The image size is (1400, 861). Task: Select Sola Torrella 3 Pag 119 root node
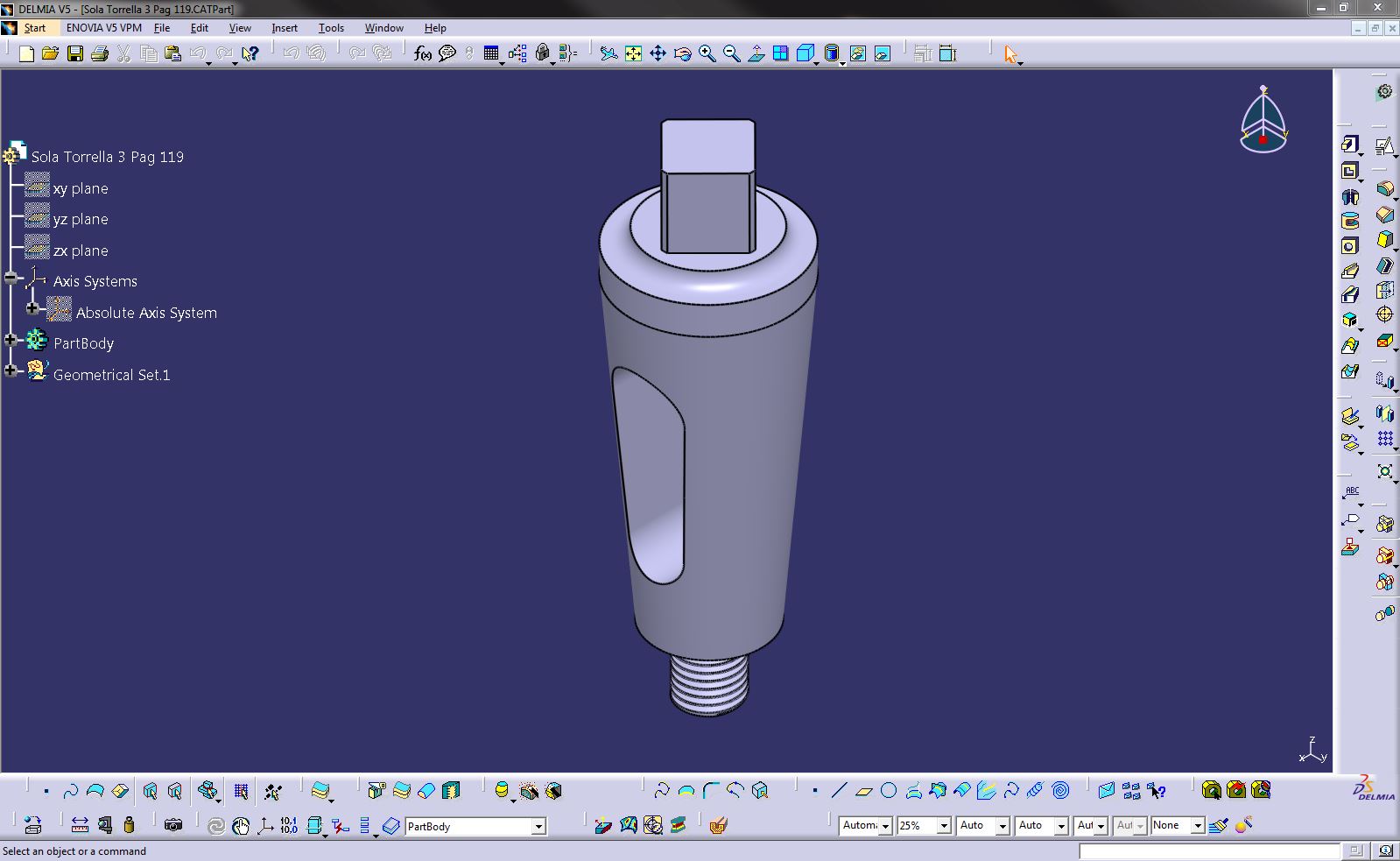[108, 157]
